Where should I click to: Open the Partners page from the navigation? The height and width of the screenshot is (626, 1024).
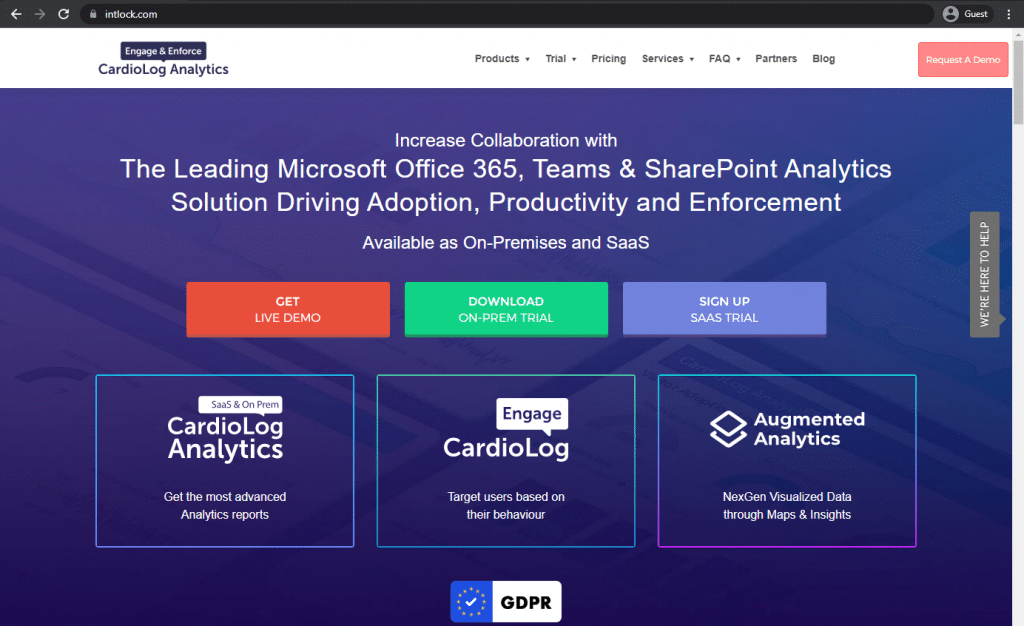click(x=775, y=58)
